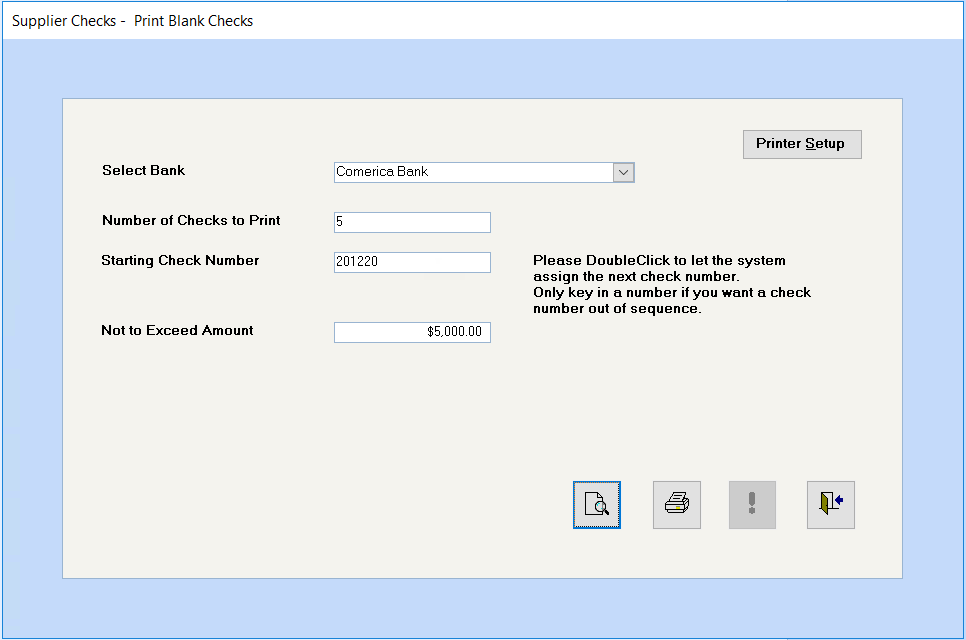Click the Starting Check Number field showing 201220
966x640 pixels.
(x=412, y=262)
